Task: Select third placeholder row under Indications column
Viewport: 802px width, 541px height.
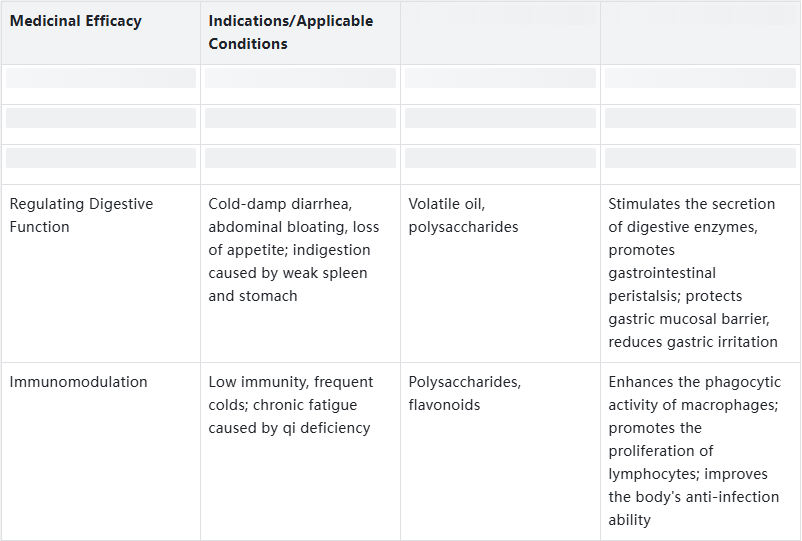Action: tap(300, 158)
